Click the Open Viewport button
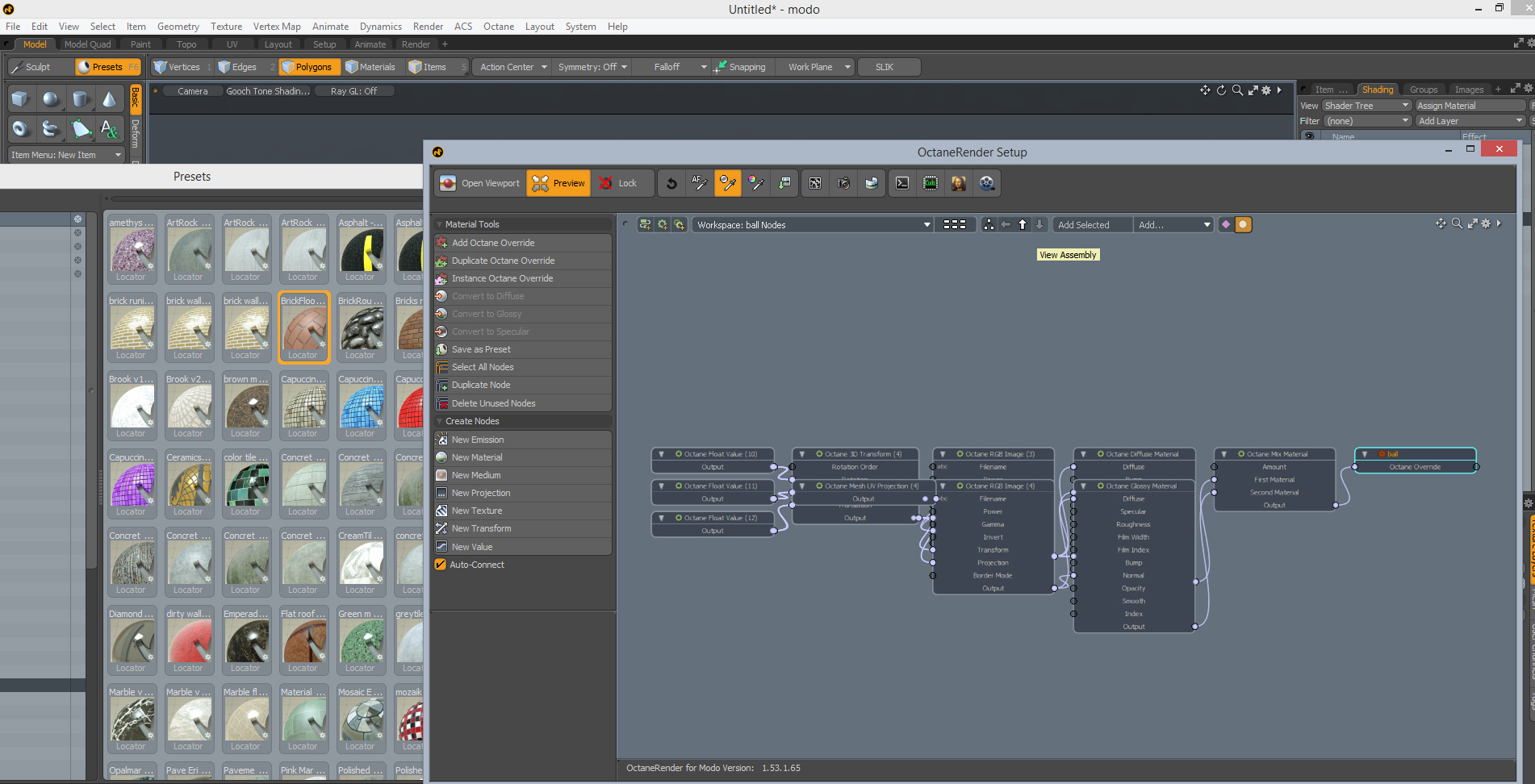 [x=480, y=183]
